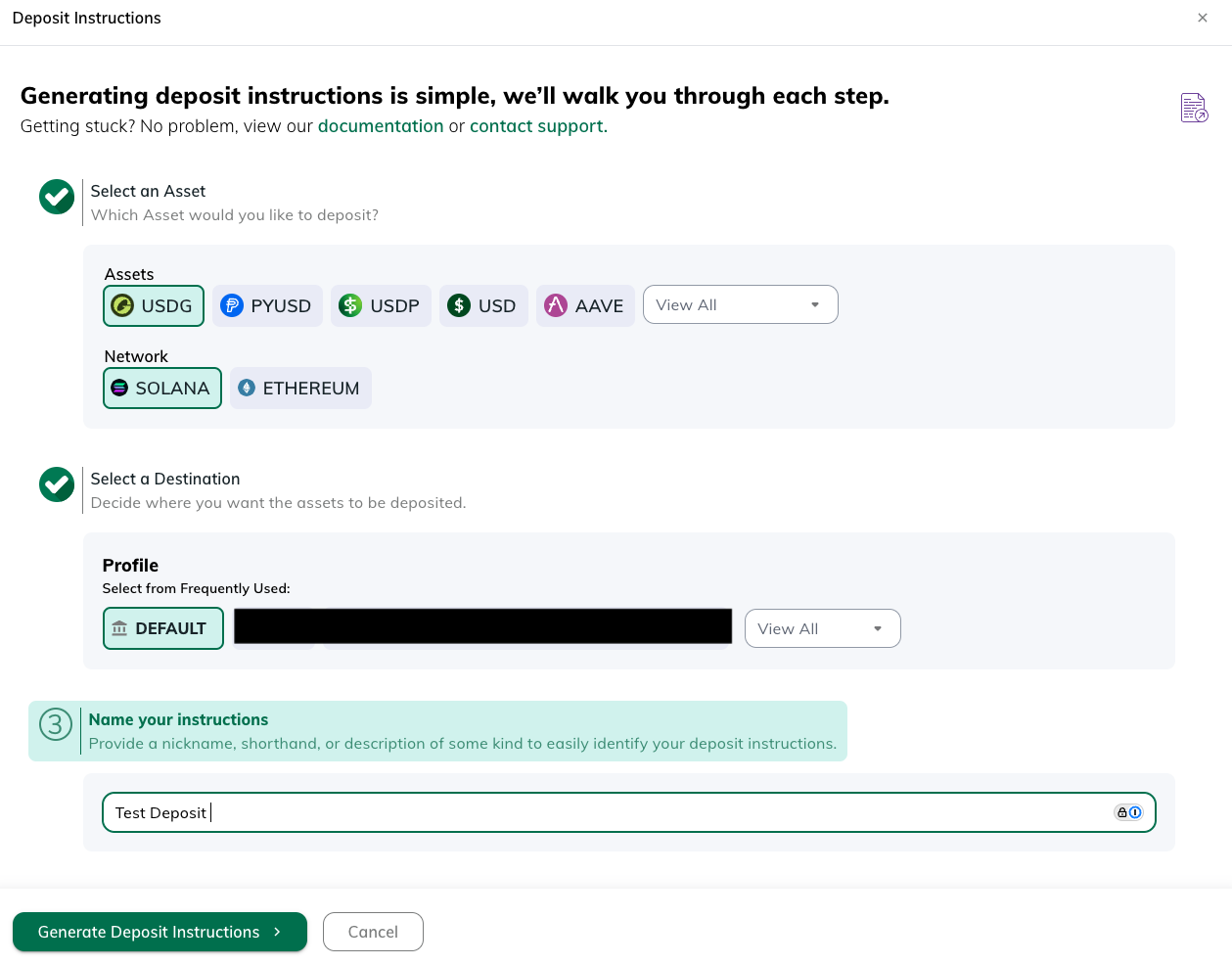Open the documentation icon at top right
The image size is (1232, 965).
[x=1194, y=108]
